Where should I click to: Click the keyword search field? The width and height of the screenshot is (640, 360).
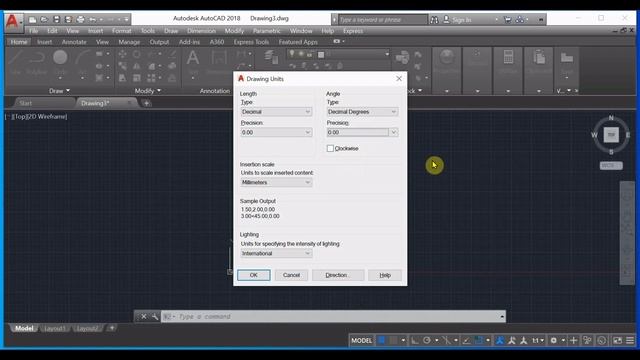382,20
